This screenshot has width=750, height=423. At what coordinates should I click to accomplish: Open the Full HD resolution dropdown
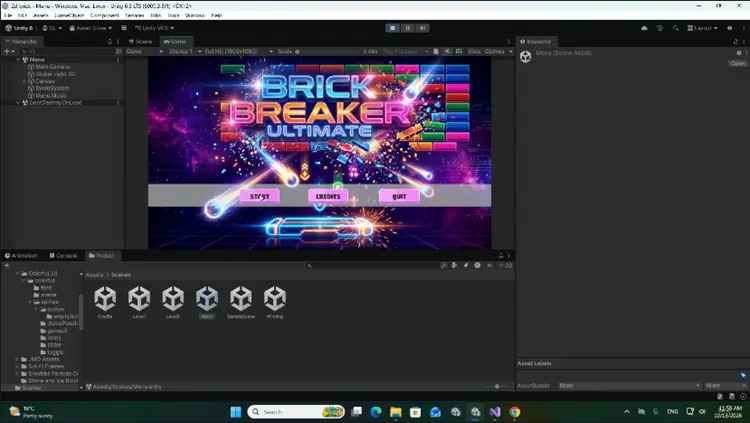coord(239,51)
